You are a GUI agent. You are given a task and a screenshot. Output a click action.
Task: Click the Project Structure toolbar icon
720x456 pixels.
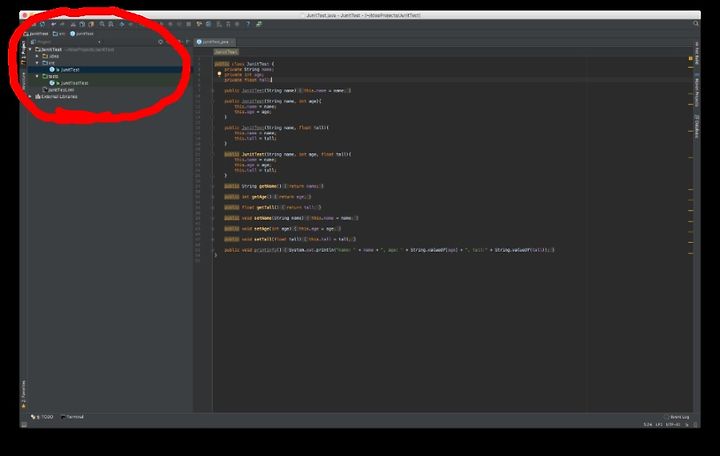[208, 24]
